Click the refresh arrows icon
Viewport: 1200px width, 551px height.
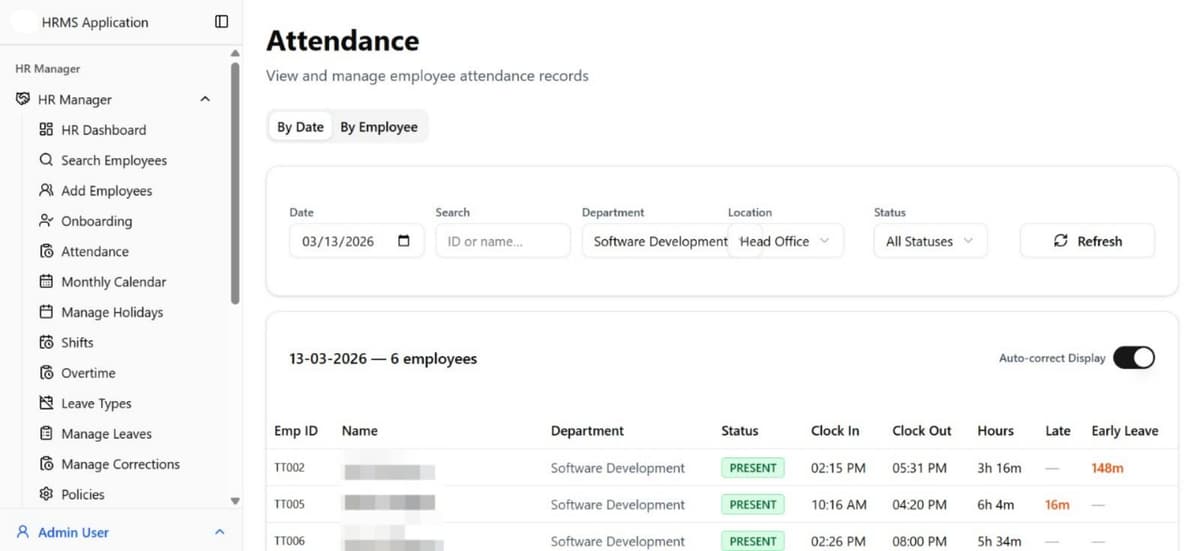pos(1061,241)
